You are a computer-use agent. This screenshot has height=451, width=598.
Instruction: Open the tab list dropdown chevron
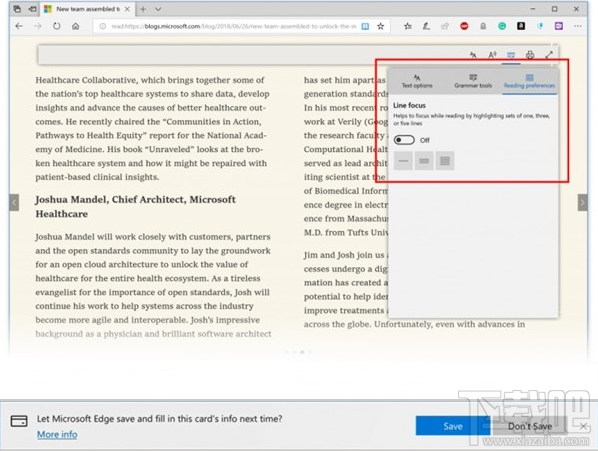tap(158, 9)
